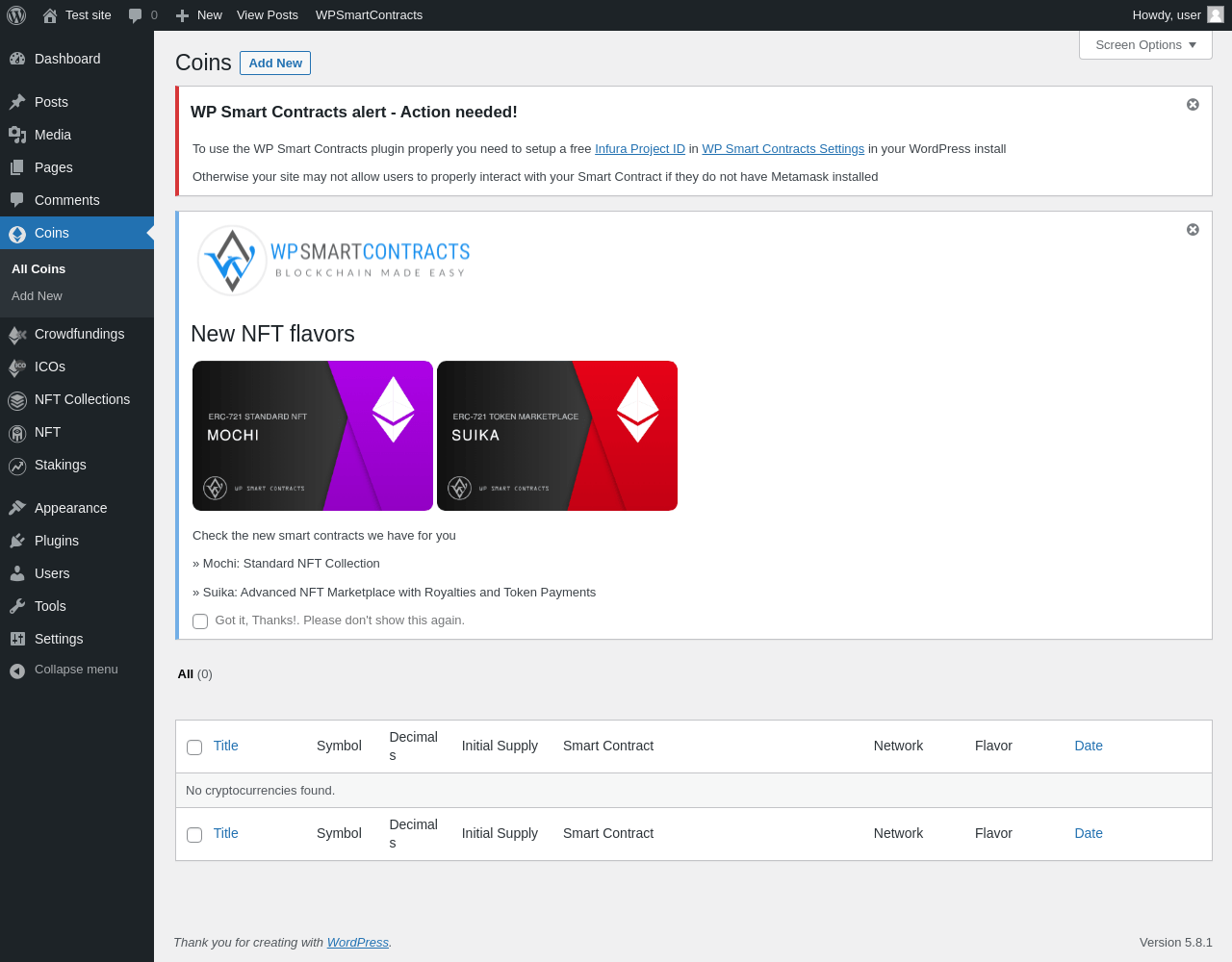This screenshot has height=962, width=1232.
Task: Open the comments bubble icon in admin bar
Action: pos(136,15)
